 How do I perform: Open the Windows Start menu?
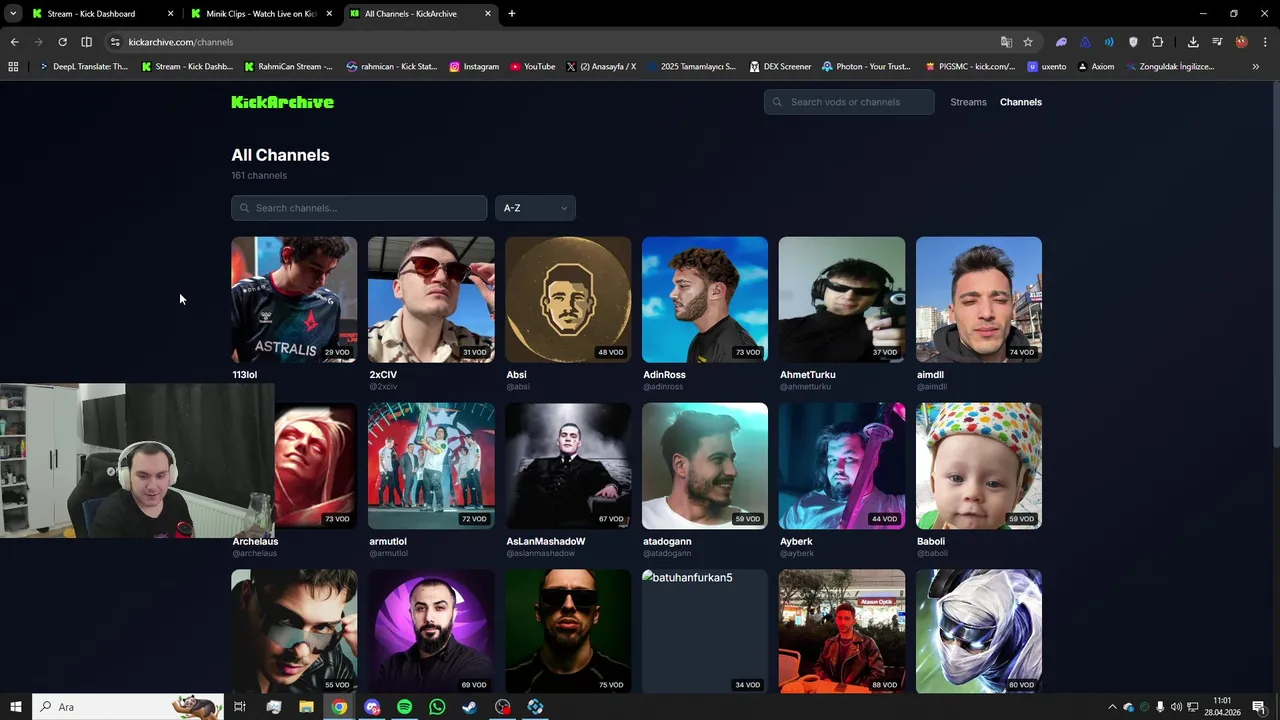point(15,707)
